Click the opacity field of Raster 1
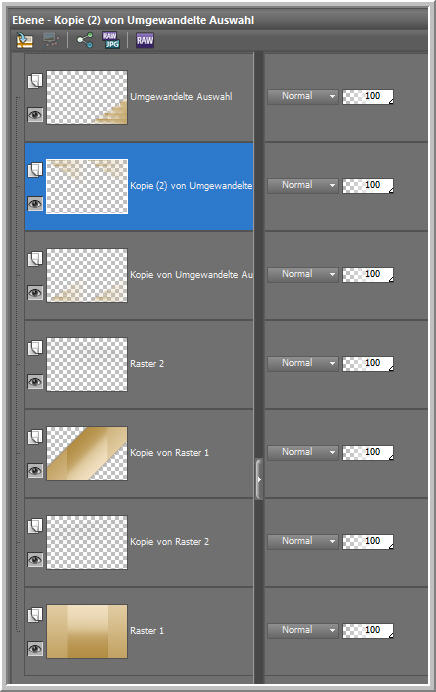The width and height of the screenshot is (436, 692). (368, 630)
